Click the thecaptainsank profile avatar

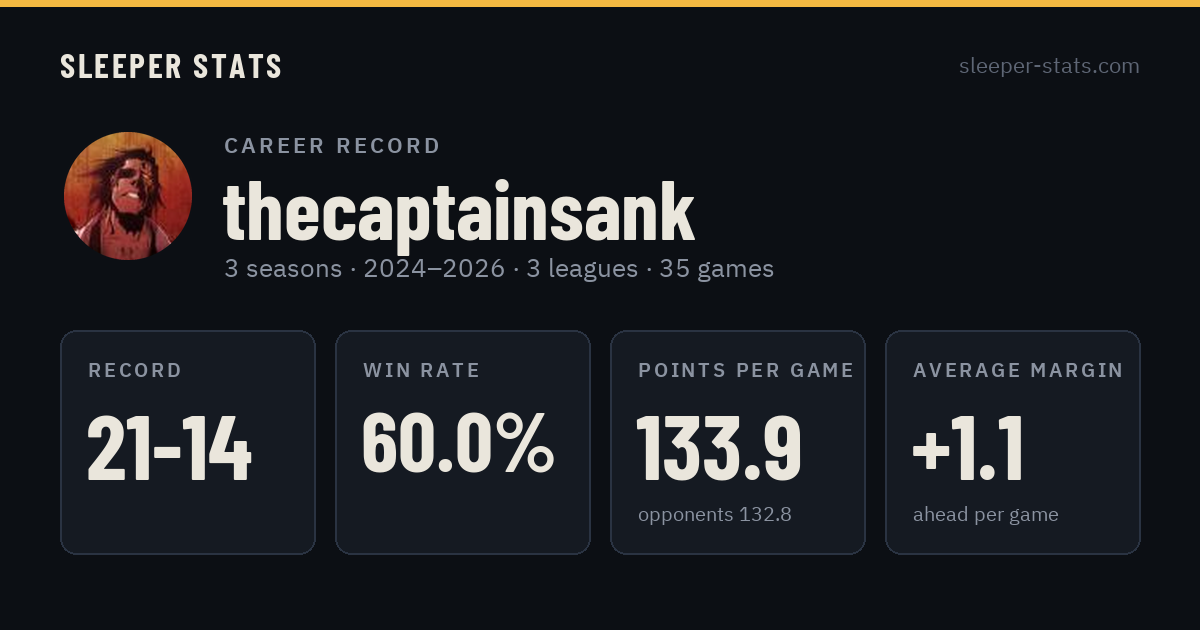point(128,196)
